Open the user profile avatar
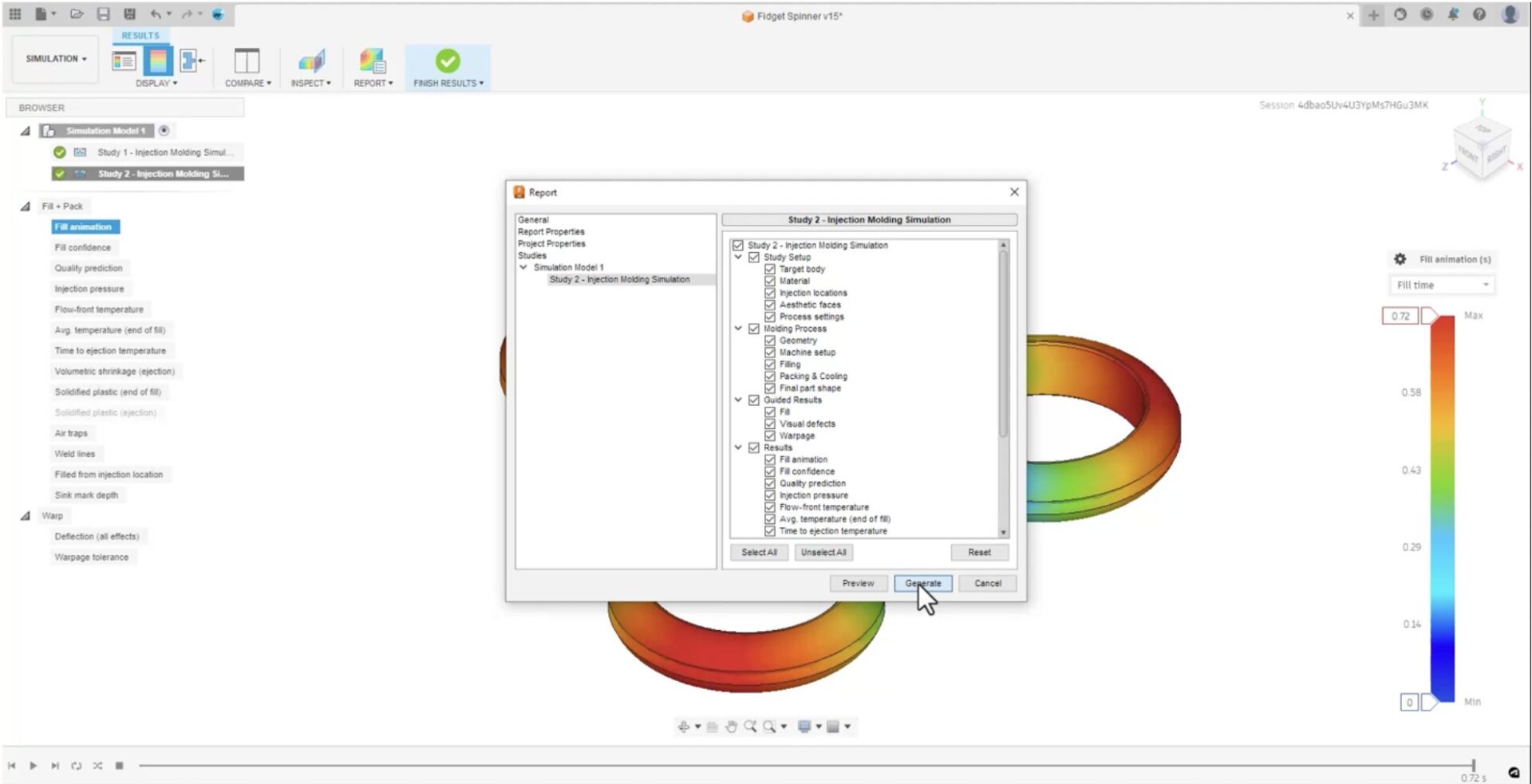Image resolution: width=1532 pixels, height=784 pixels. click(1510, 14)
